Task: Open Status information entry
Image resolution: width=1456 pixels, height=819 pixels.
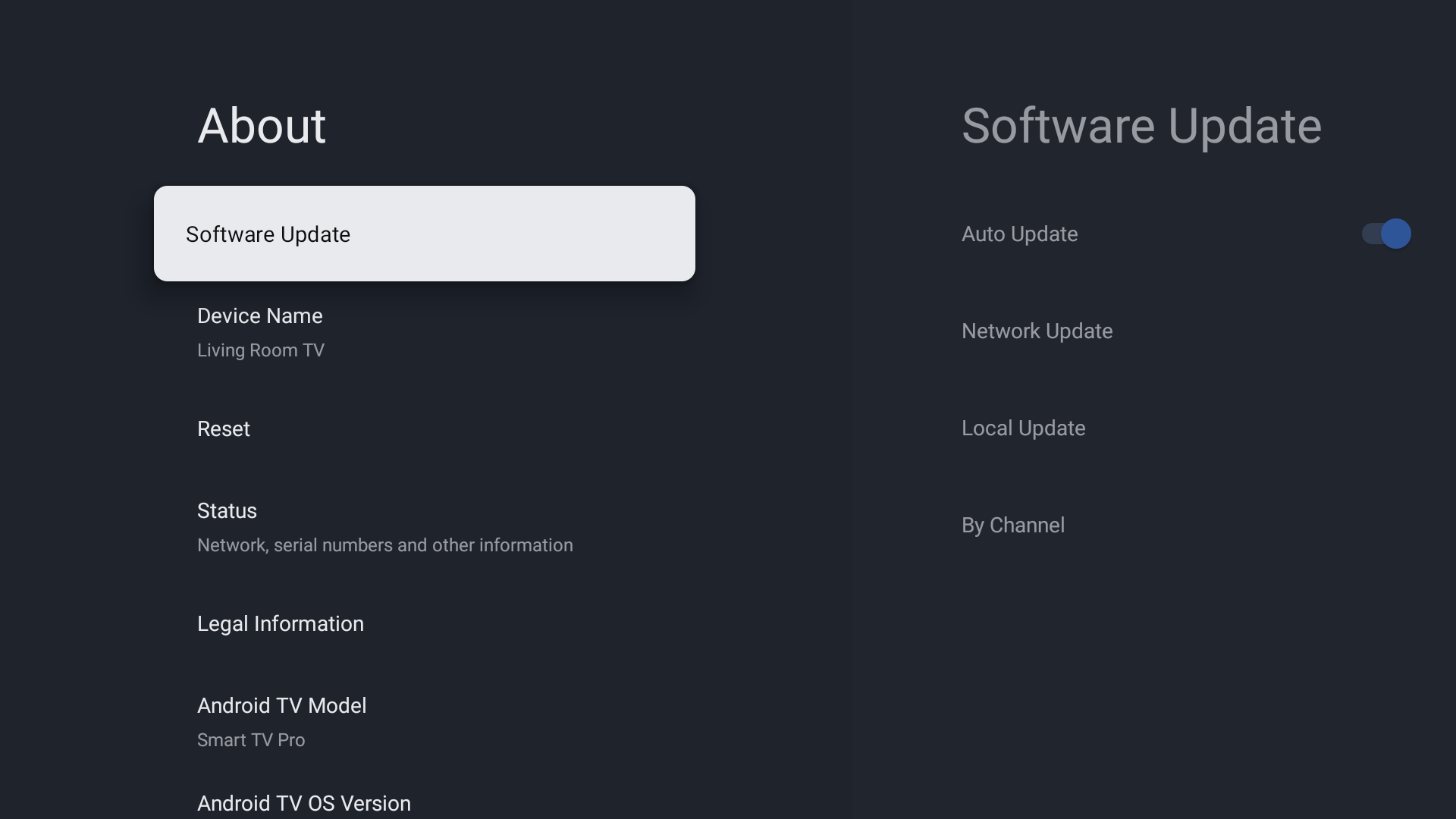Action: click(227, 511)
